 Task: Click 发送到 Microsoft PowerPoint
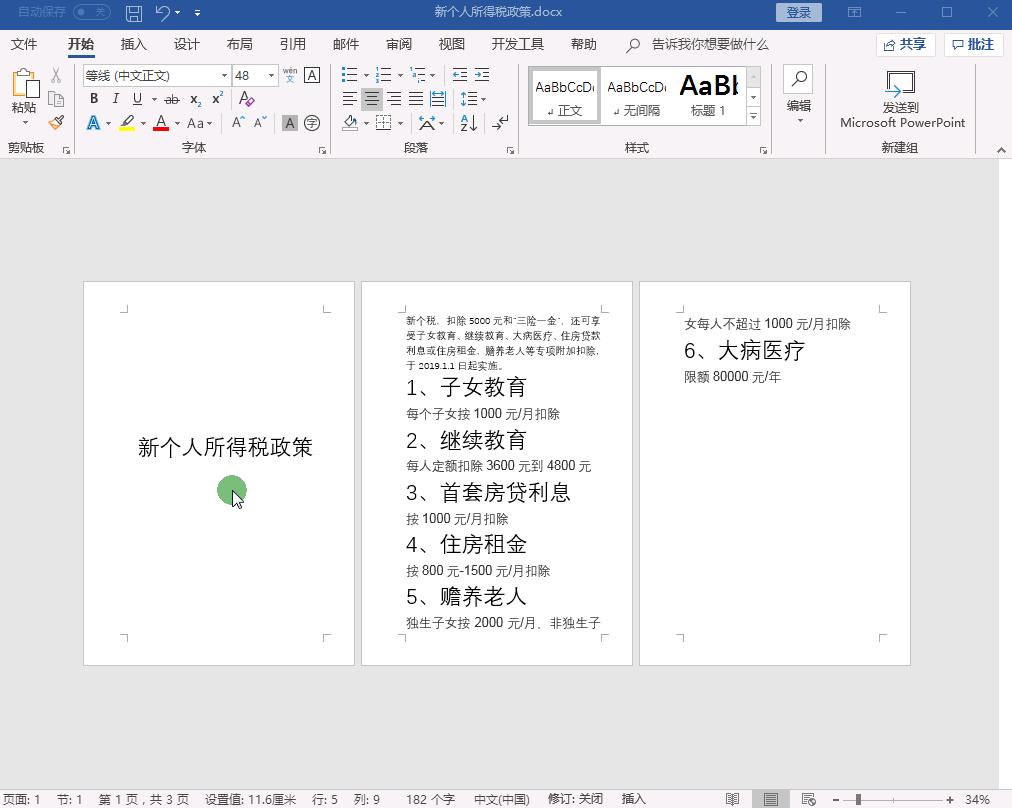tap(900, 103)
